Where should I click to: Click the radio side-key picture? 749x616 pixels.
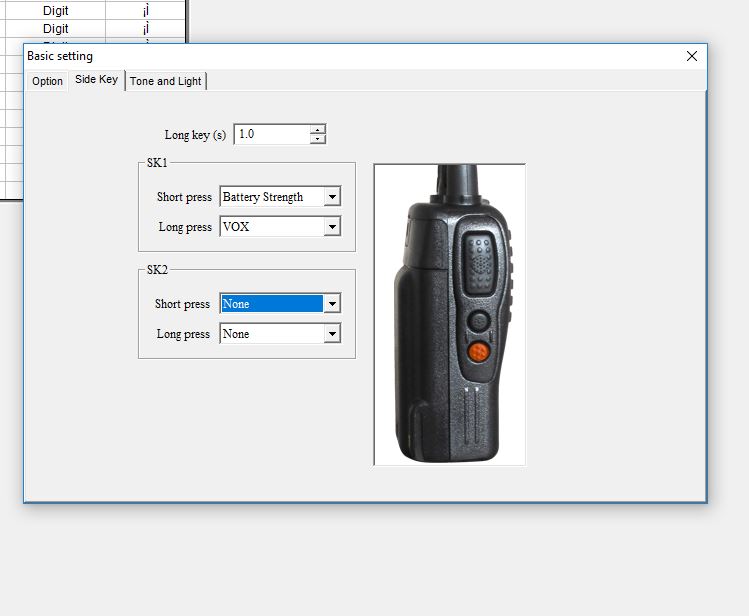pyautogui.click(x=449, y=314)
